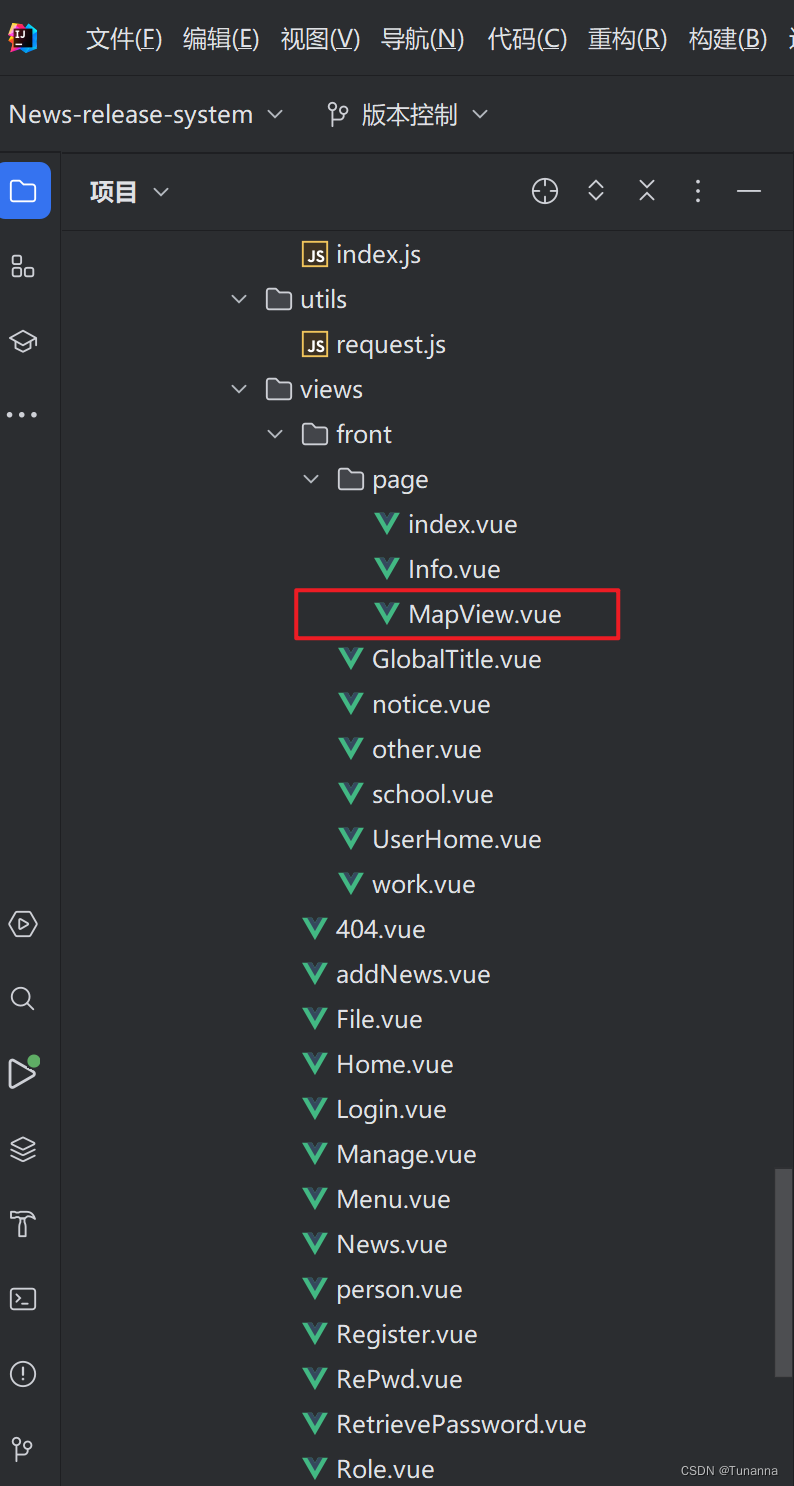This screenshot has height=1486, width=794.
Task: Open 项目 view selector dropdown
Action: click(x=130, y=191)
